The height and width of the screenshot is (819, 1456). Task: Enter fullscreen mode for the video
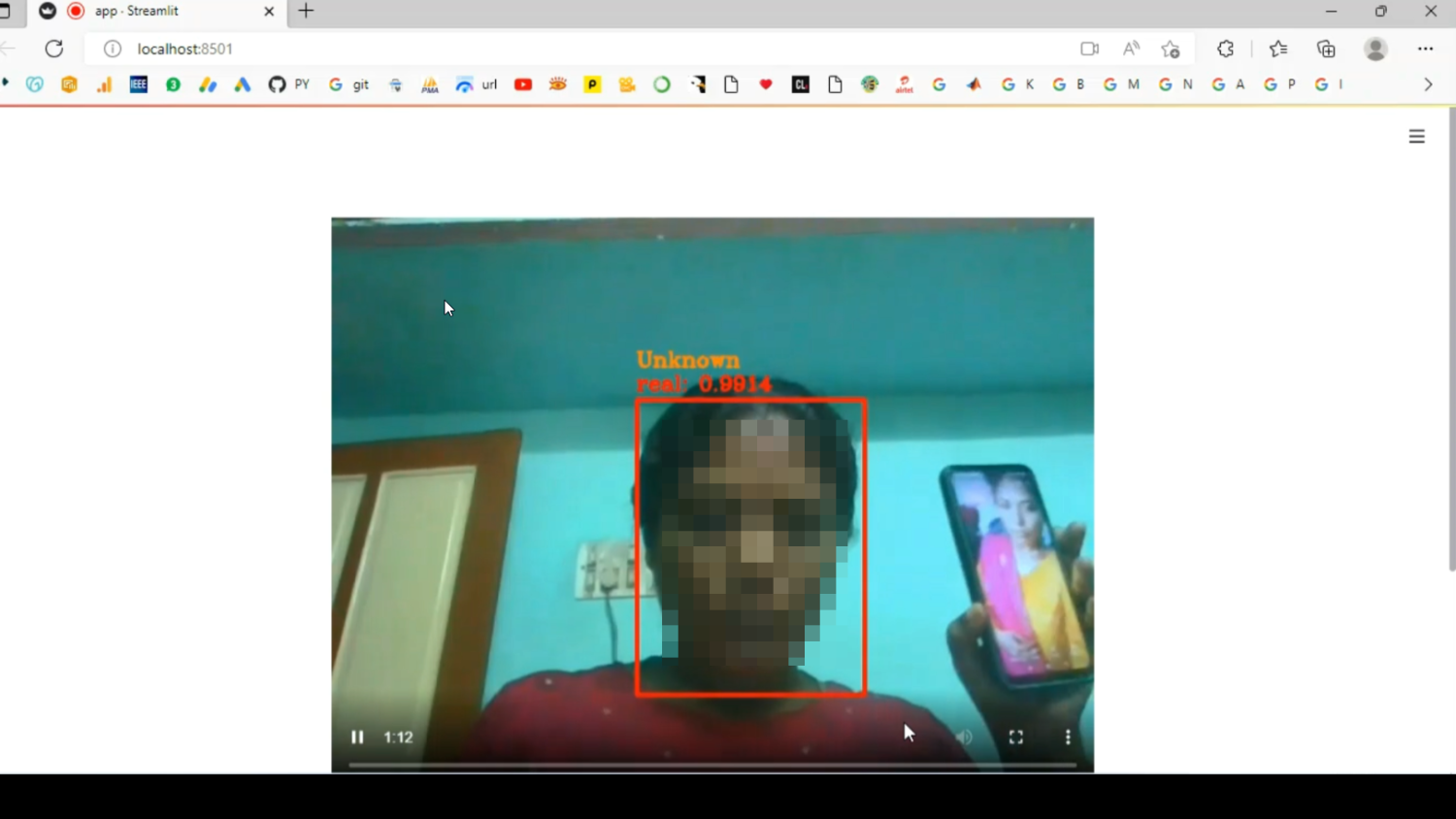(1016, 737)
